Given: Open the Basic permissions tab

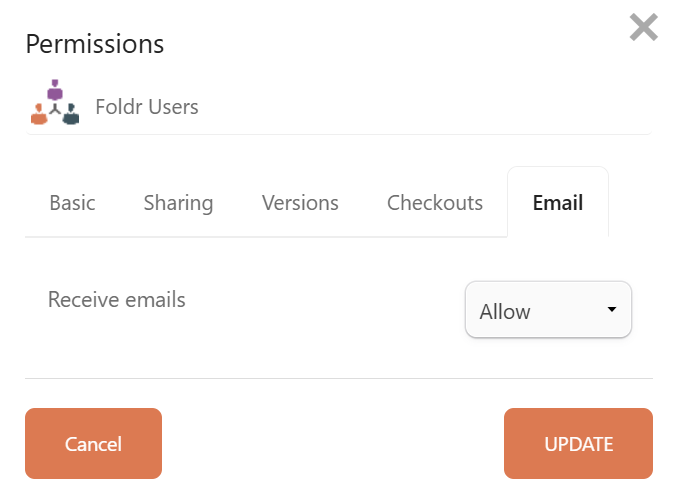Looking at the screenshot, I should 72,203.
